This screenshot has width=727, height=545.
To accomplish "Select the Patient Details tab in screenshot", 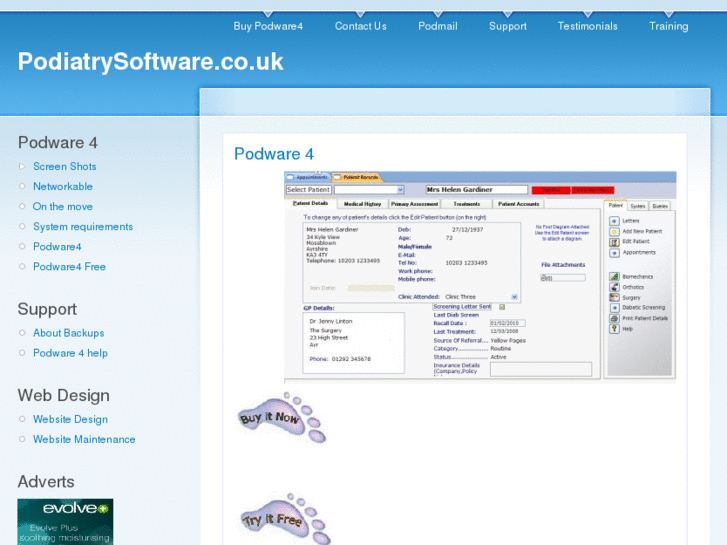I will click(x=310, y=203).
